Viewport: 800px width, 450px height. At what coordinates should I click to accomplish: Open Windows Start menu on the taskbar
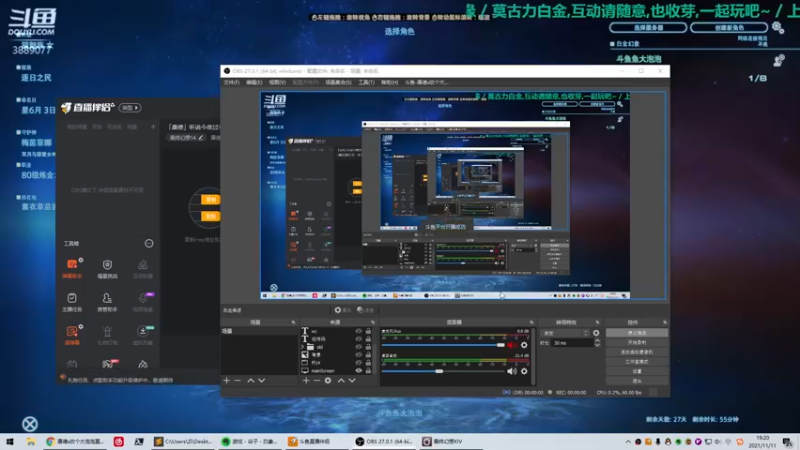pos(10,442)
